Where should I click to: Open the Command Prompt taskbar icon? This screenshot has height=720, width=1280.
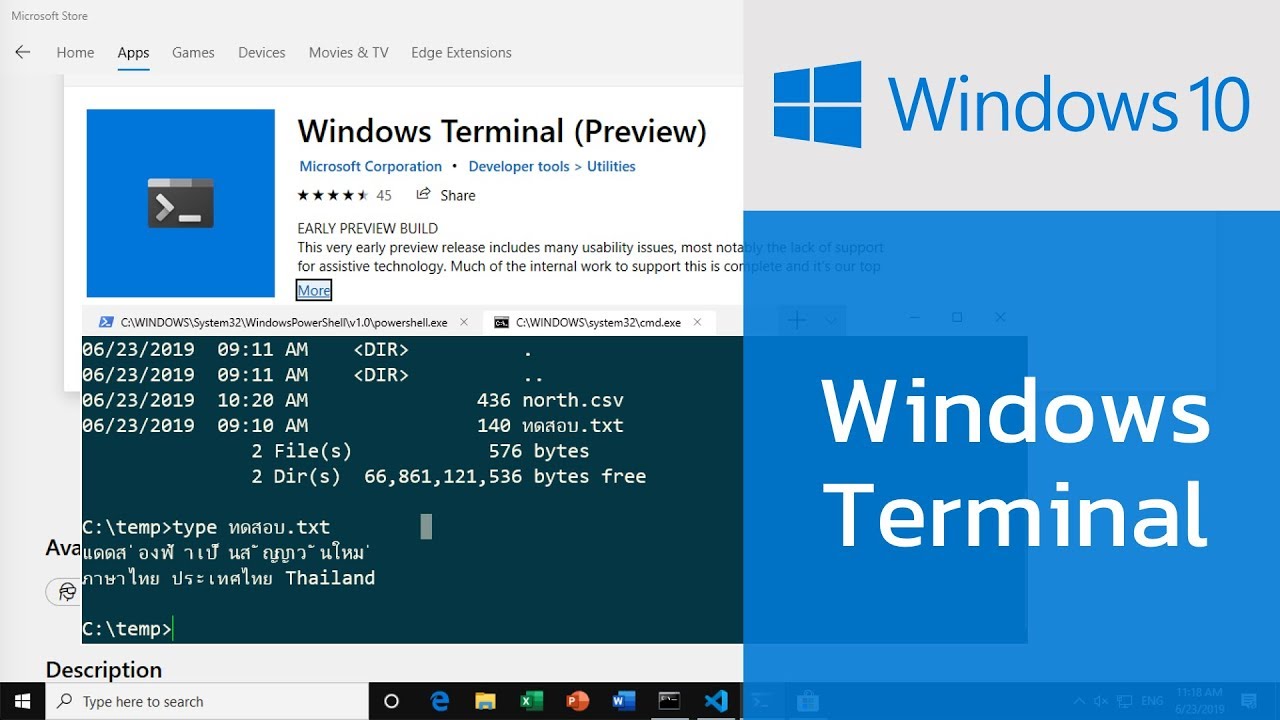coord(669,701)
